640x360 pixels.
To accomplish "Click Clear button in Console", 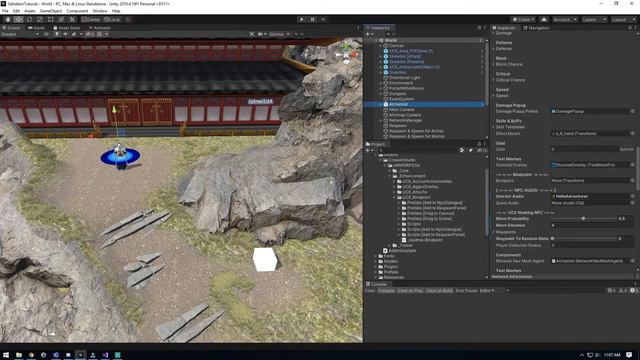I will point(370,291).
